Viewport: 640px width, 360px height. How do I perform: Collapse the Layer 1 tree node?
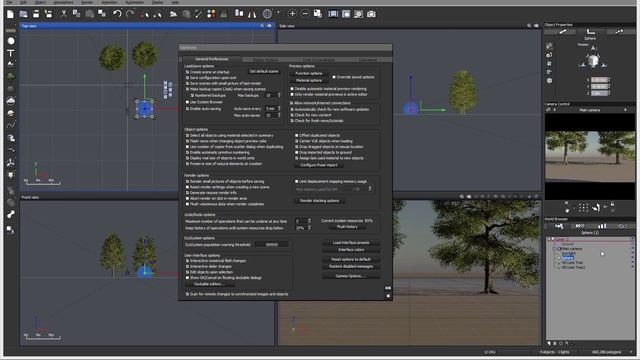549,239
